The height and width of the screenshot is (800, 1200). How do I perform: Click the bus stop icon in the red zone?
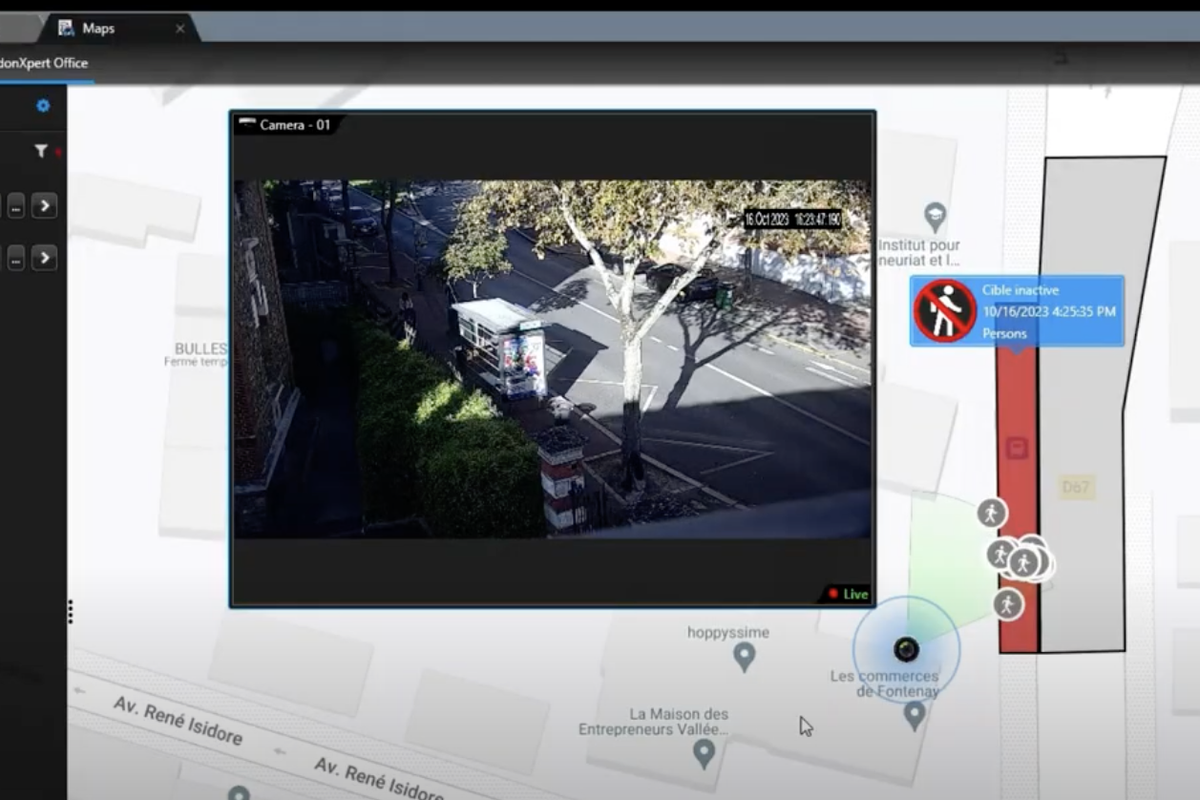(1018, 447)
